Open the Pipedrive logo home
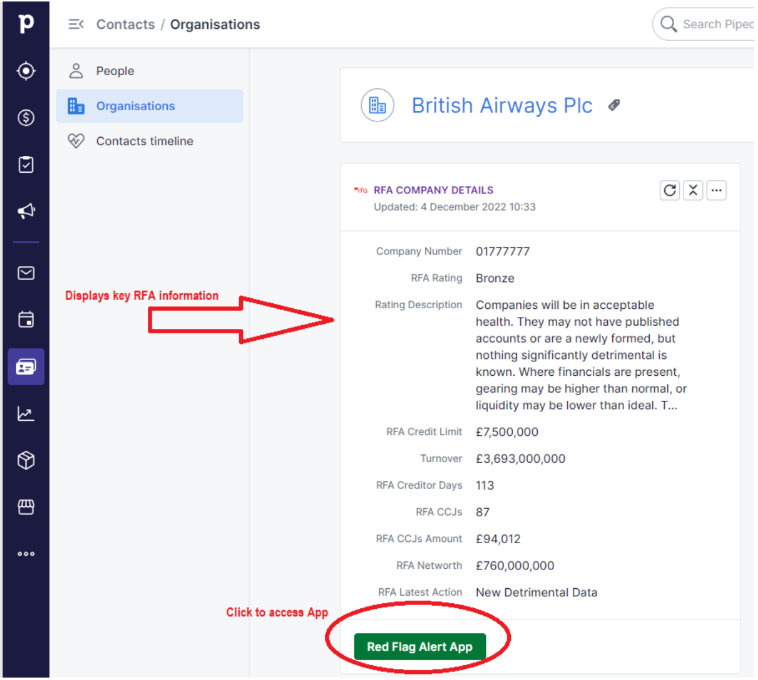This screenshot has width=758, height=680. point(26,23)
